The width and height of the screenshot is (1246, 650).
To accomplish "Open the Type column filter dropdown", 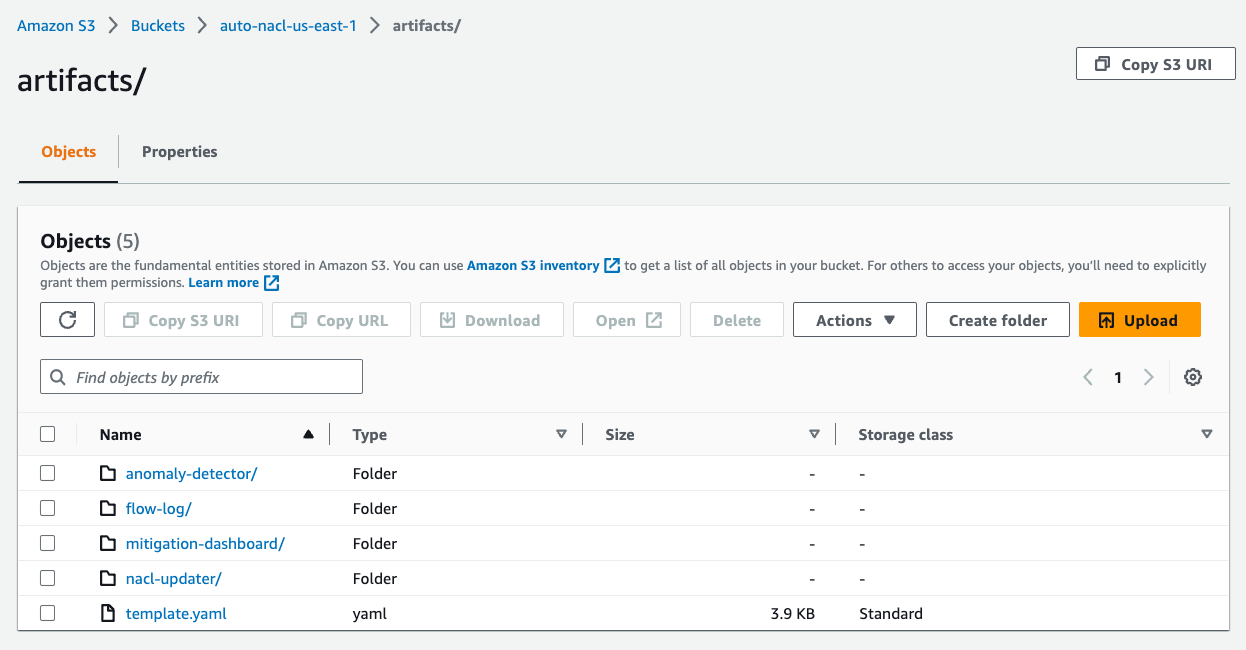I will (563, 433).
